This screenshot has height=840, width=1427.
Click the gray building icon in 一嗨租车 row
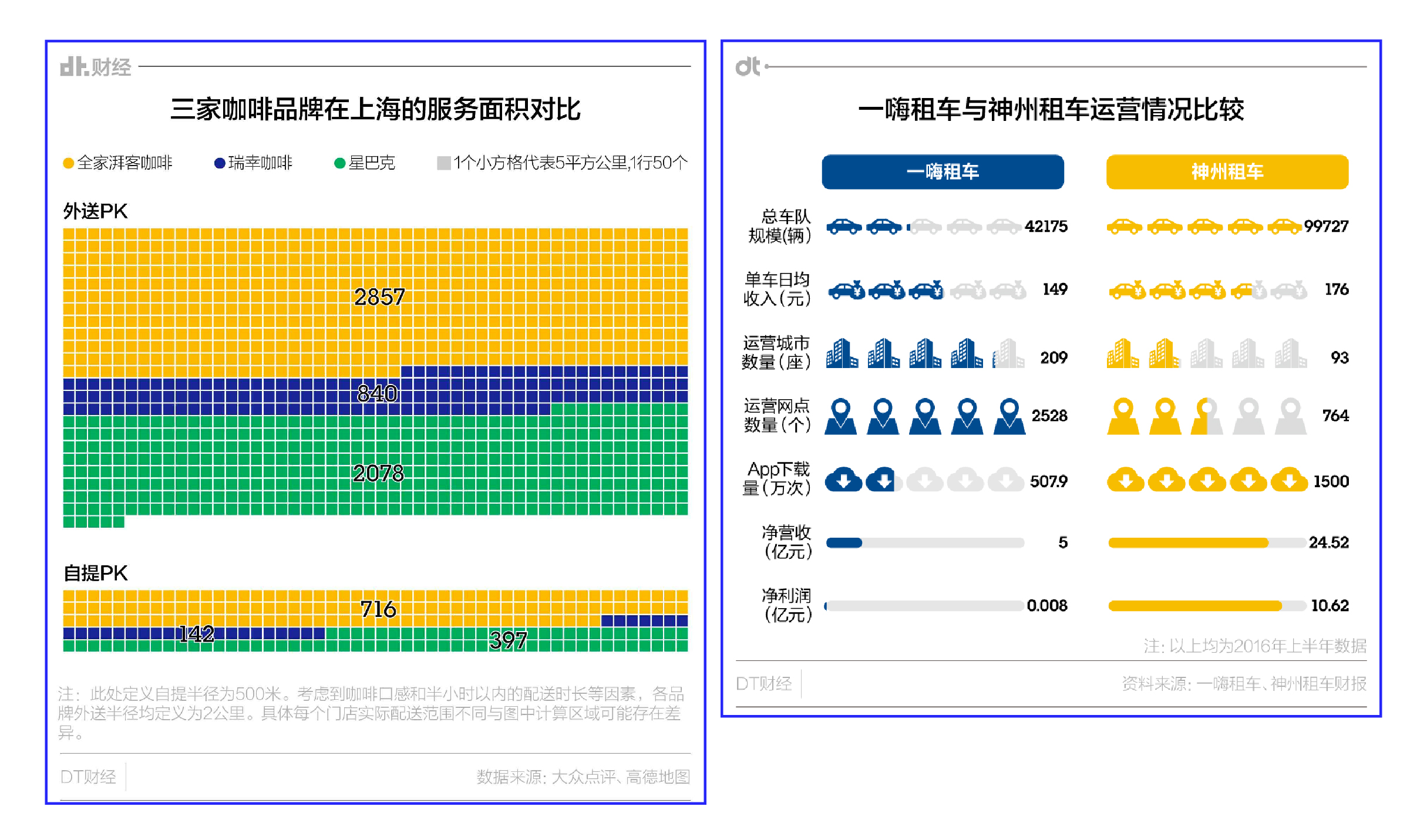pyautogui.click(x=1008, y=354)
